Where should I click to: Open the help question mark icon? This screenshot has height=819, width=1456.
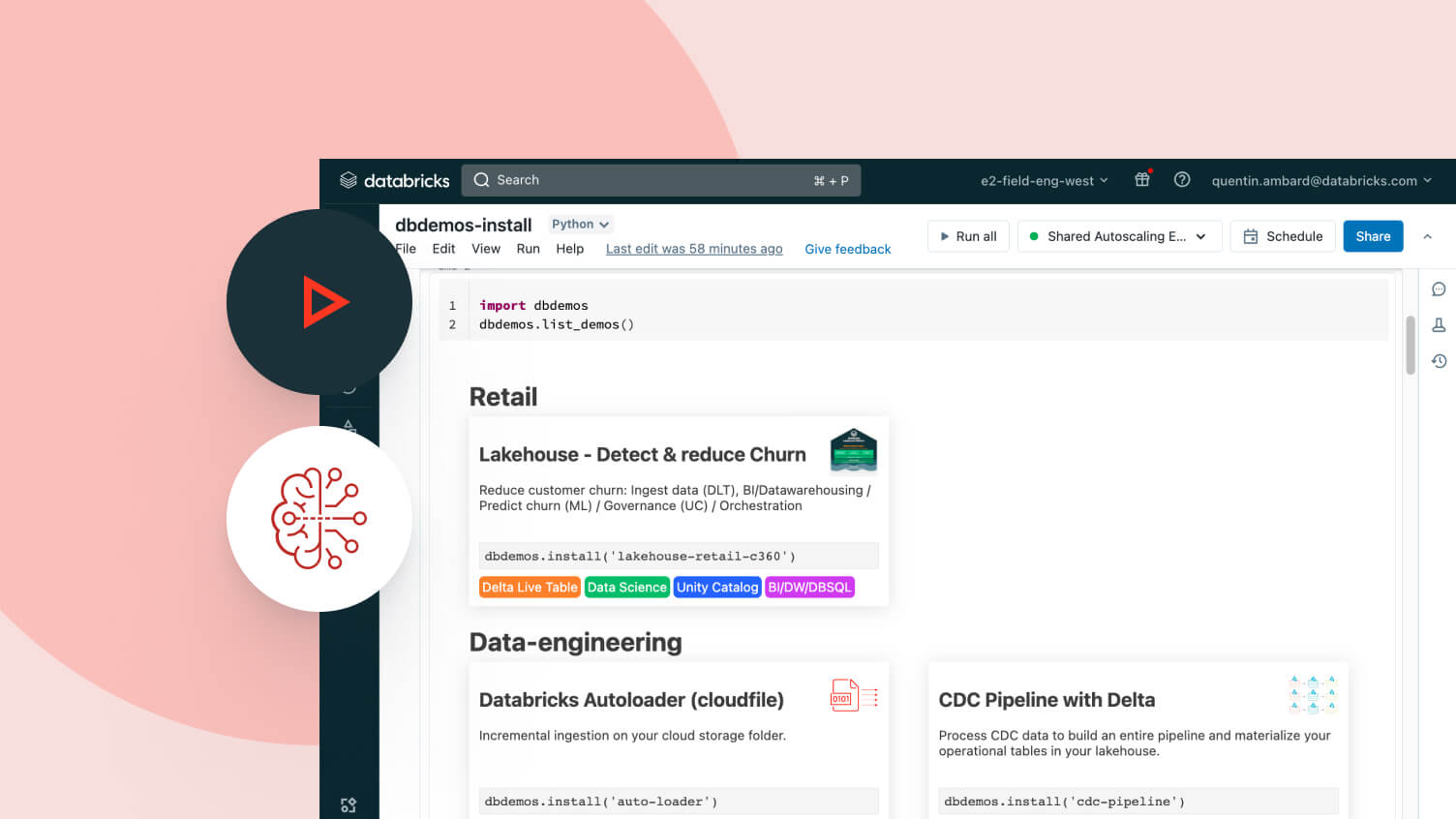point(1182,179)
